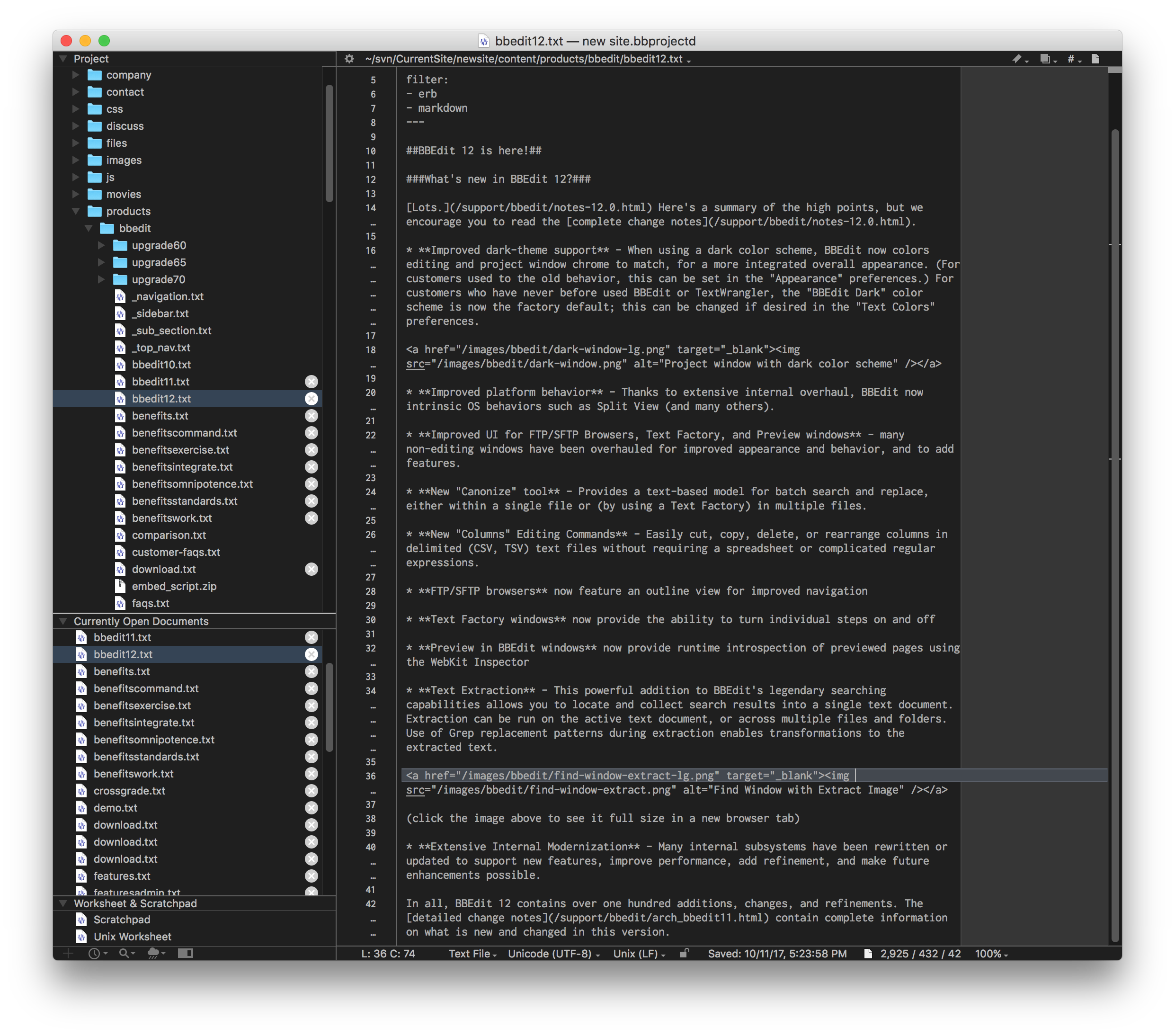The width and height of the screenshot is (1175, 1036).
Task: Click the plus add button in sidebar footer
Action: pyautogui.click(x=68, y=953)
